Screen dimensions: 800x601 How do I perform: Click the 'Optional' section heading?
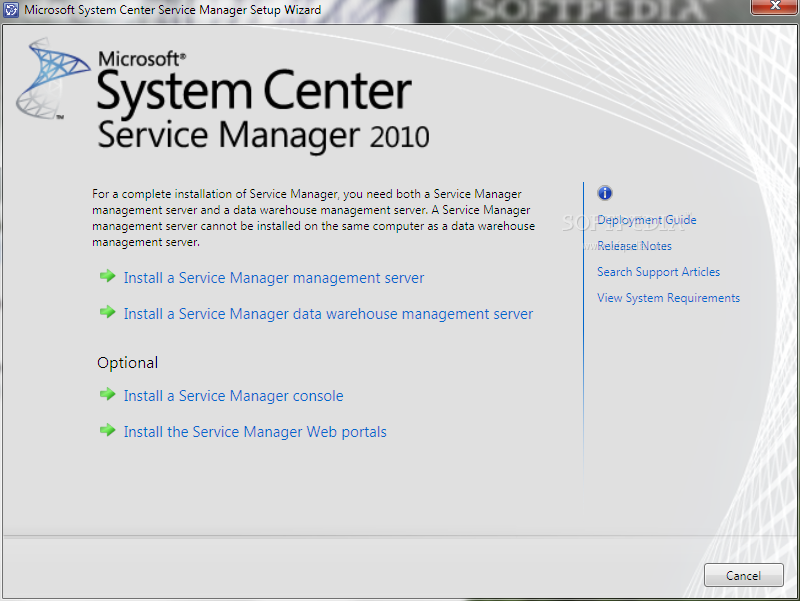coord(128,363)
